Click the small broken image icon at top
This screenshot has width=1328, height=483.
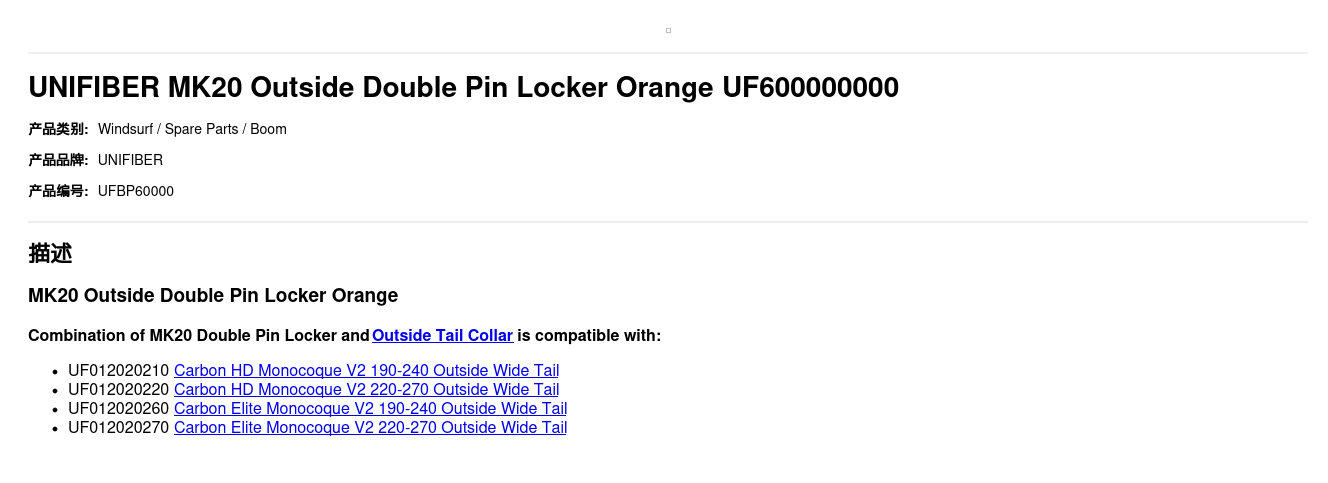click(x=668, y=31)
